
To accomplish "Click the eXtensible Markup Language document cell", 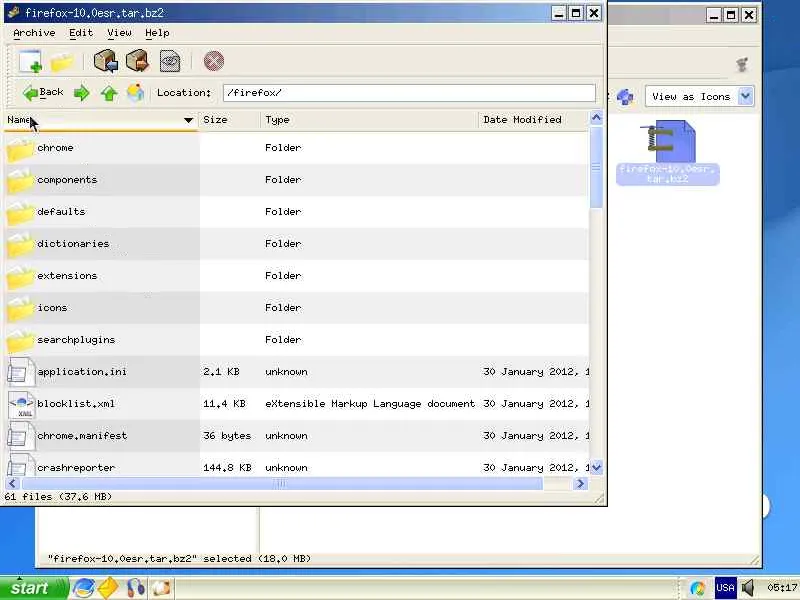I will click(370, 404).
